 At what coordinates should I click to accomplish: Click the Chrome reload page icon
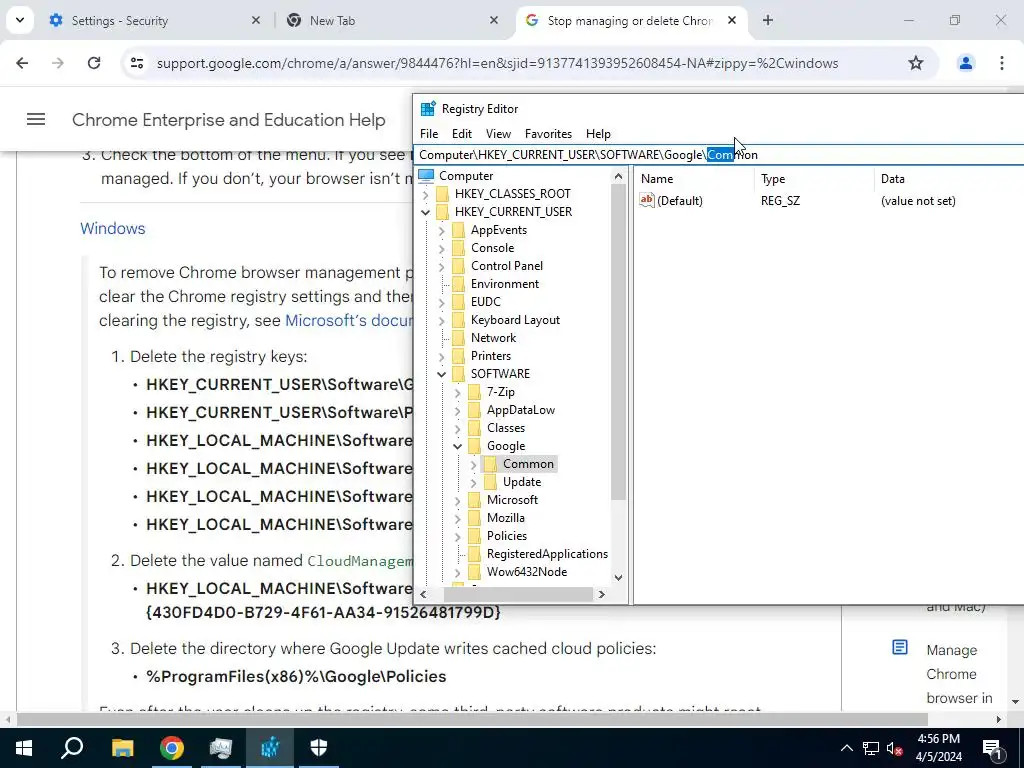(x=94, y=63)
